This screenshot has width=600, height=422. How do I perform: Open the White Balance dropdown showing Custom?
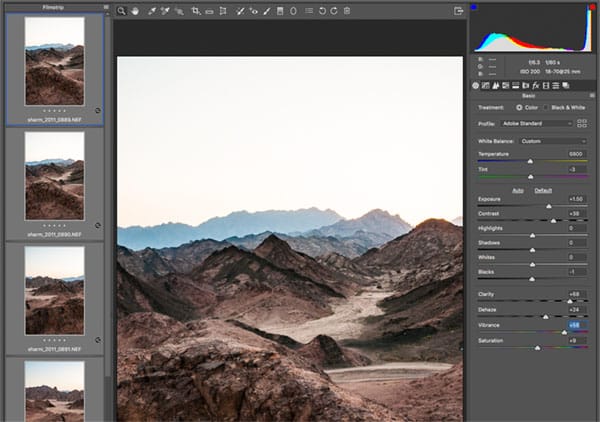553,141
